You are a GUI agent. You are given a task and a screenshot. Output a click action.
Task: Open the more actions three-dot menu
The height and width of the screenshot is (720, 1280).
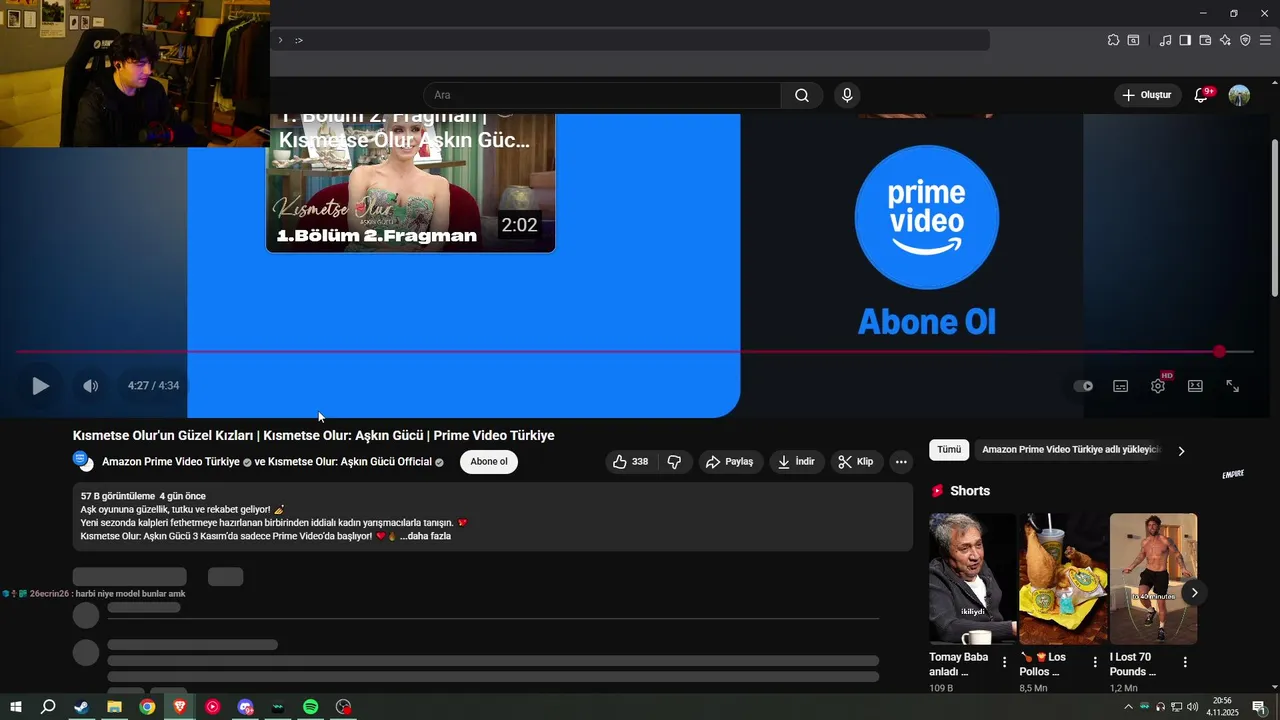(901, 462)
